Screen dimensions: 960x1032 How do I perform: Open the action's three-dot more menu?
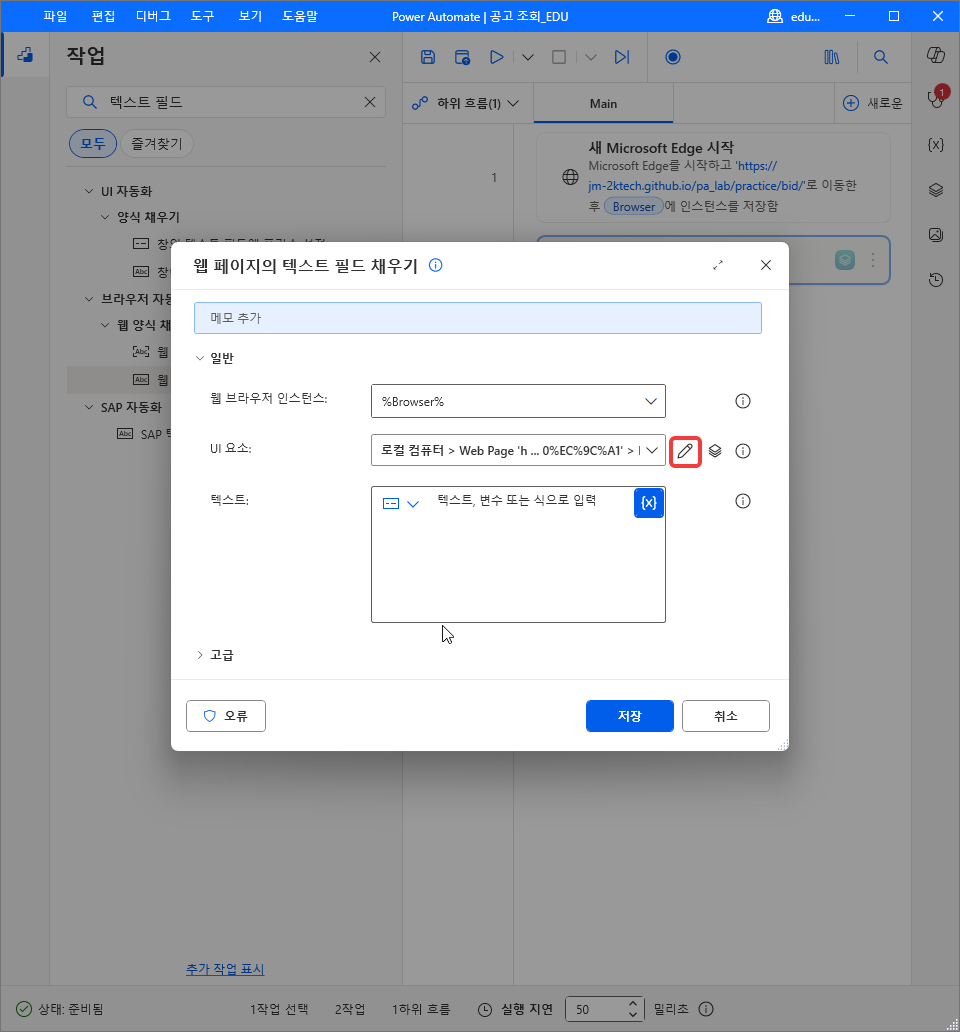pos(873,260)
